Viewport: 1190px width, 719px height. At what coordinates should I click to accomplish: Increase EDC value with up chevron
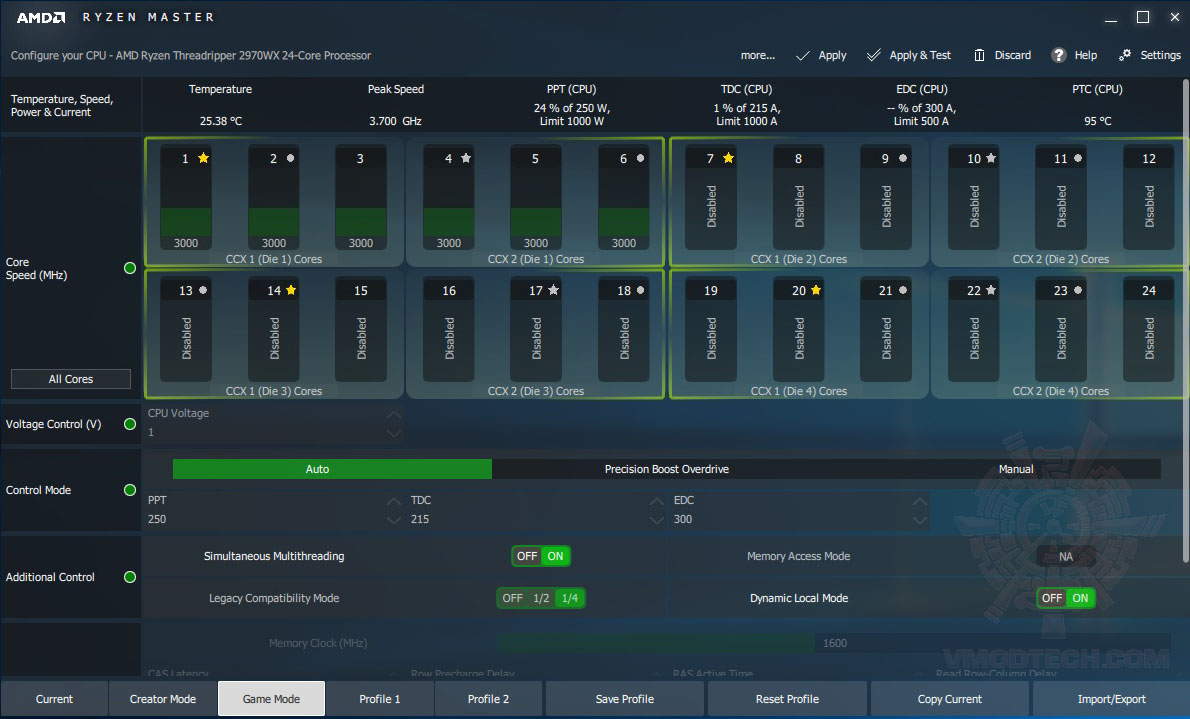tap(920, 501)
